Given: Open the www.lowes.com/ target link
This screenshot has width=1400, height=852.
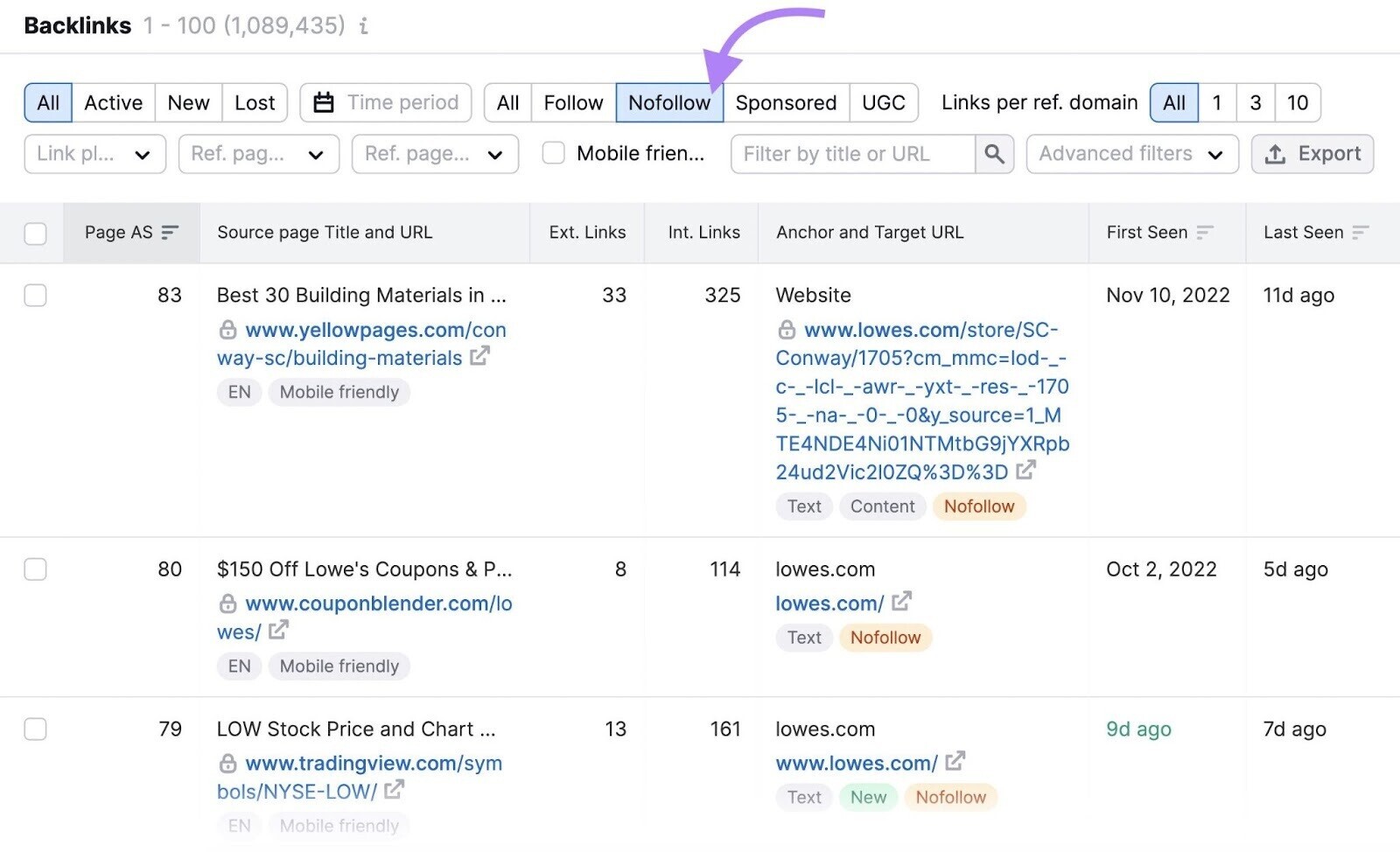Looking at the screenshot, I should [857, 764].
